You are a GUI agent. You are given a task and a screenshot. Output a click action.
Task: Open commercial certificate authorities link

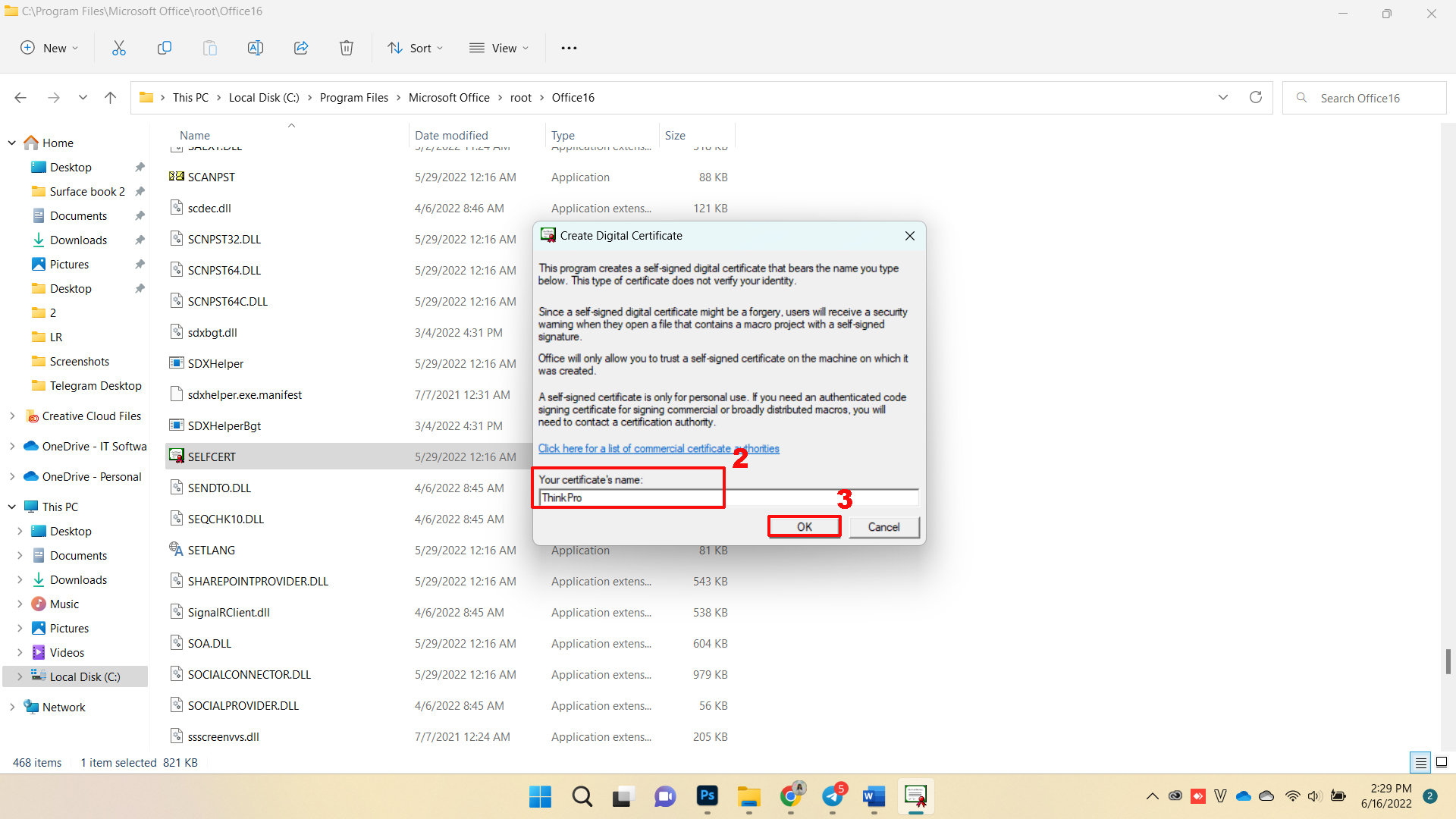coord(658,449)
